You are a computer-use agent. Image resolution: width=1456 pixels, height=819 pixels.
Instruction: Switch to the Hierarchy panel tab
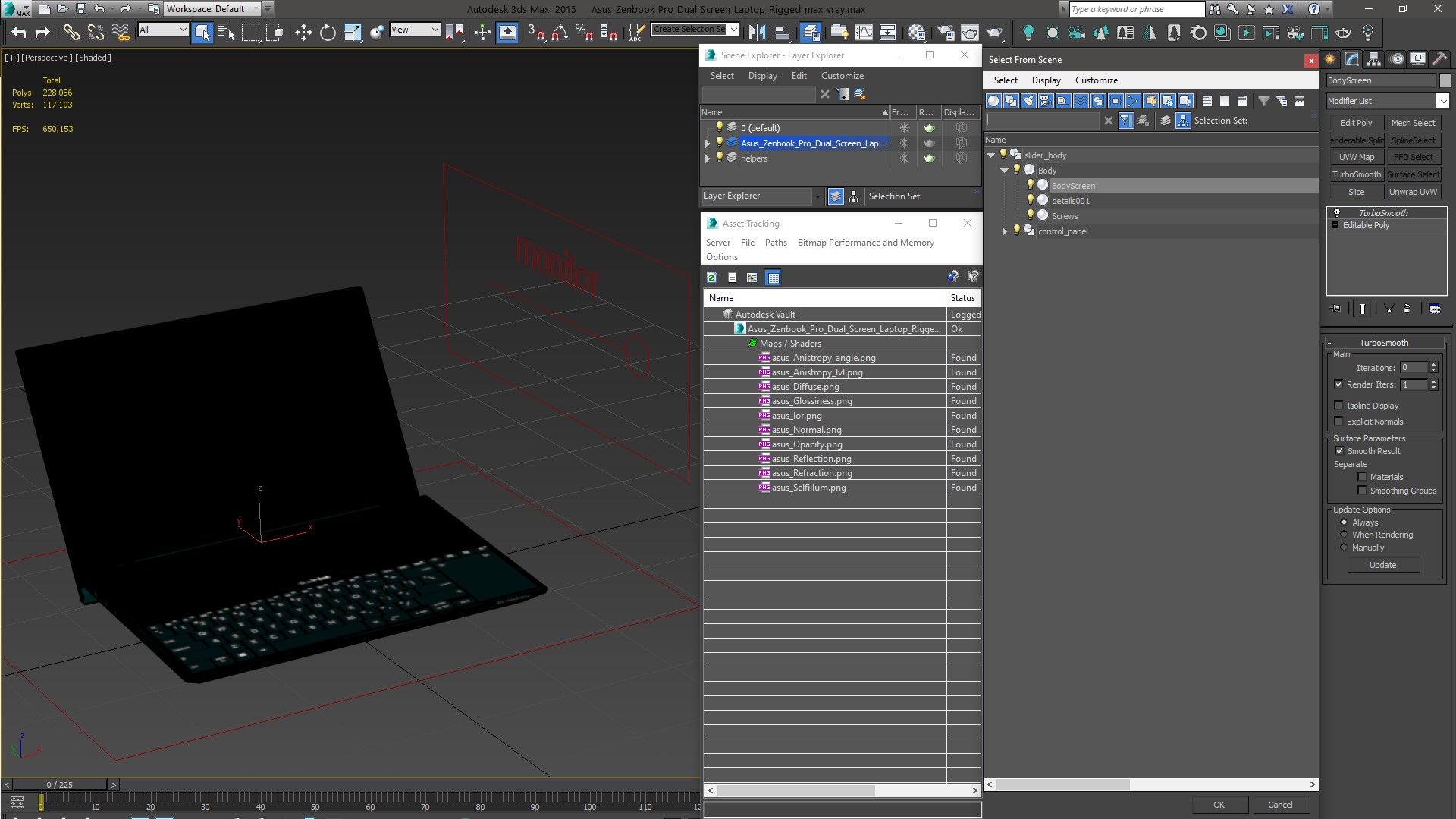[1373, 59]
